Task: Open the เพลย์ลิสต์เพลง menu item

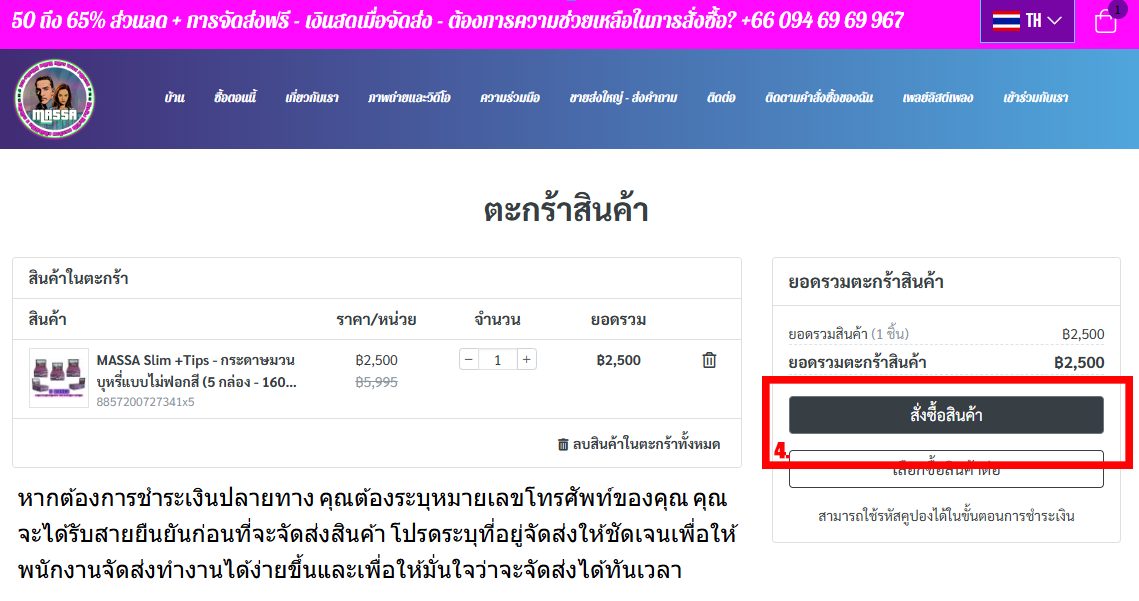Action: 938,97
